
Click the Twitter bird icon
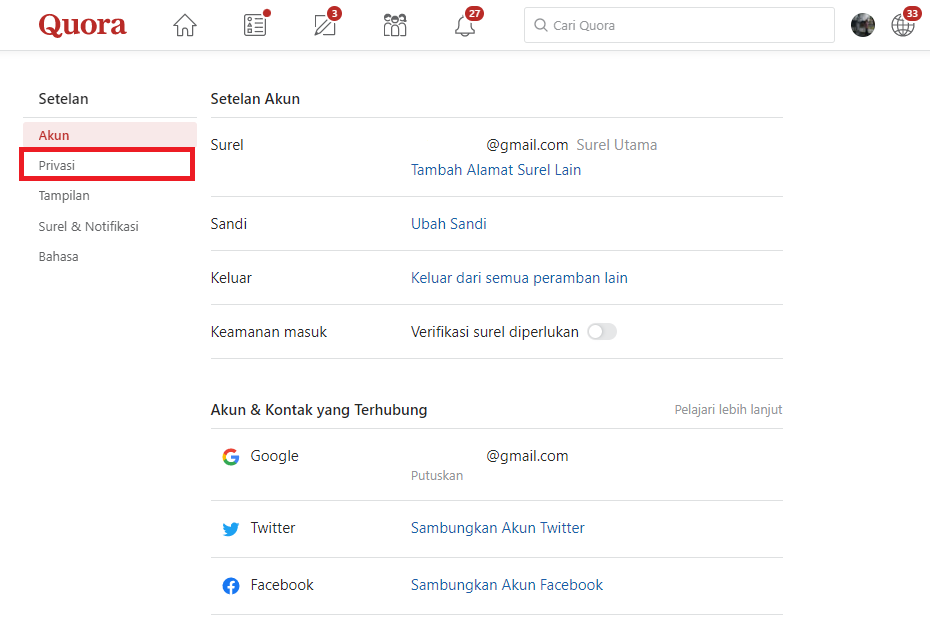[231, 528]
